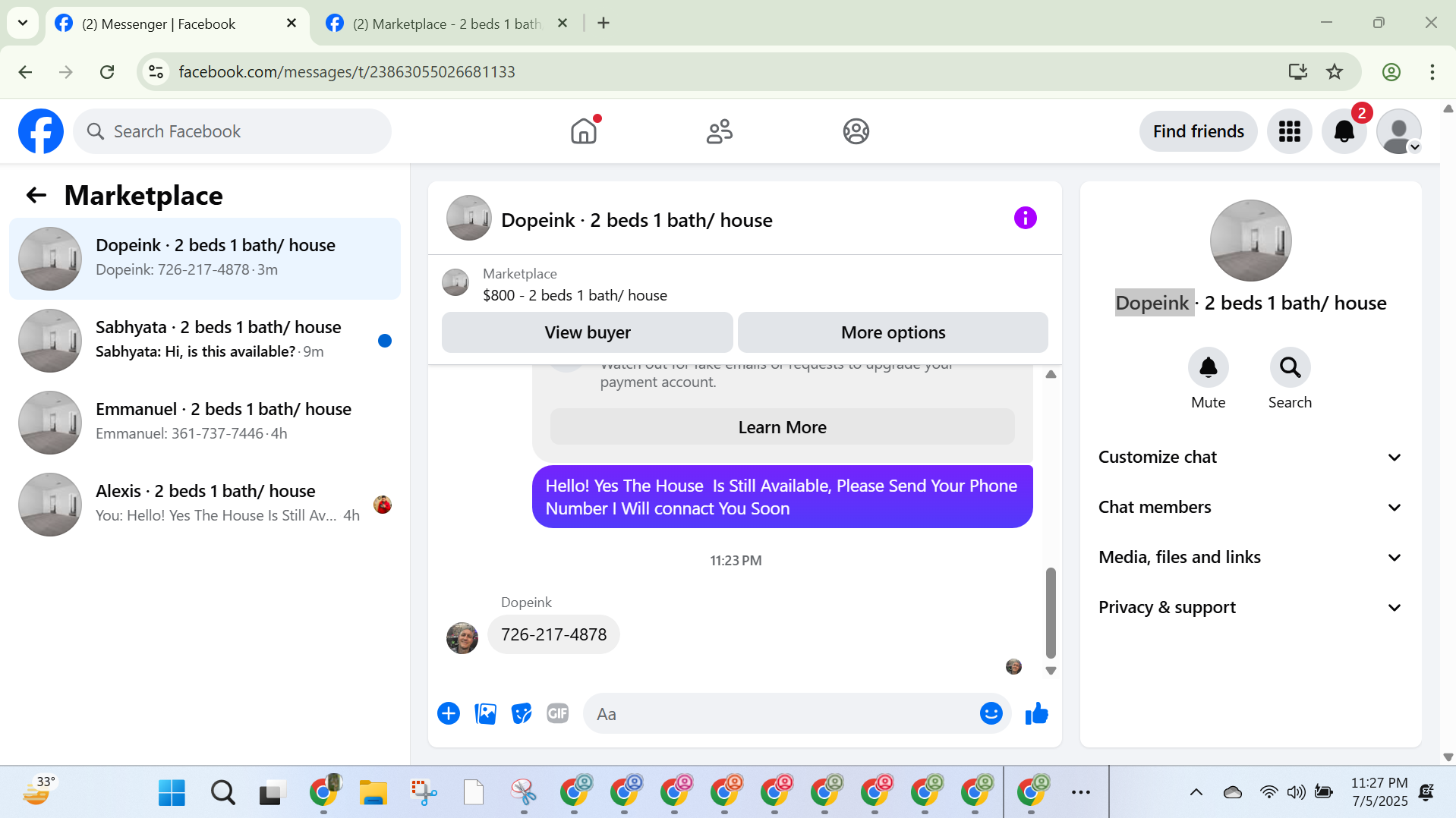Open more actions plus icon
Image resolution: width=1456 pixels, height=818 pixels.
click(449, 713)
